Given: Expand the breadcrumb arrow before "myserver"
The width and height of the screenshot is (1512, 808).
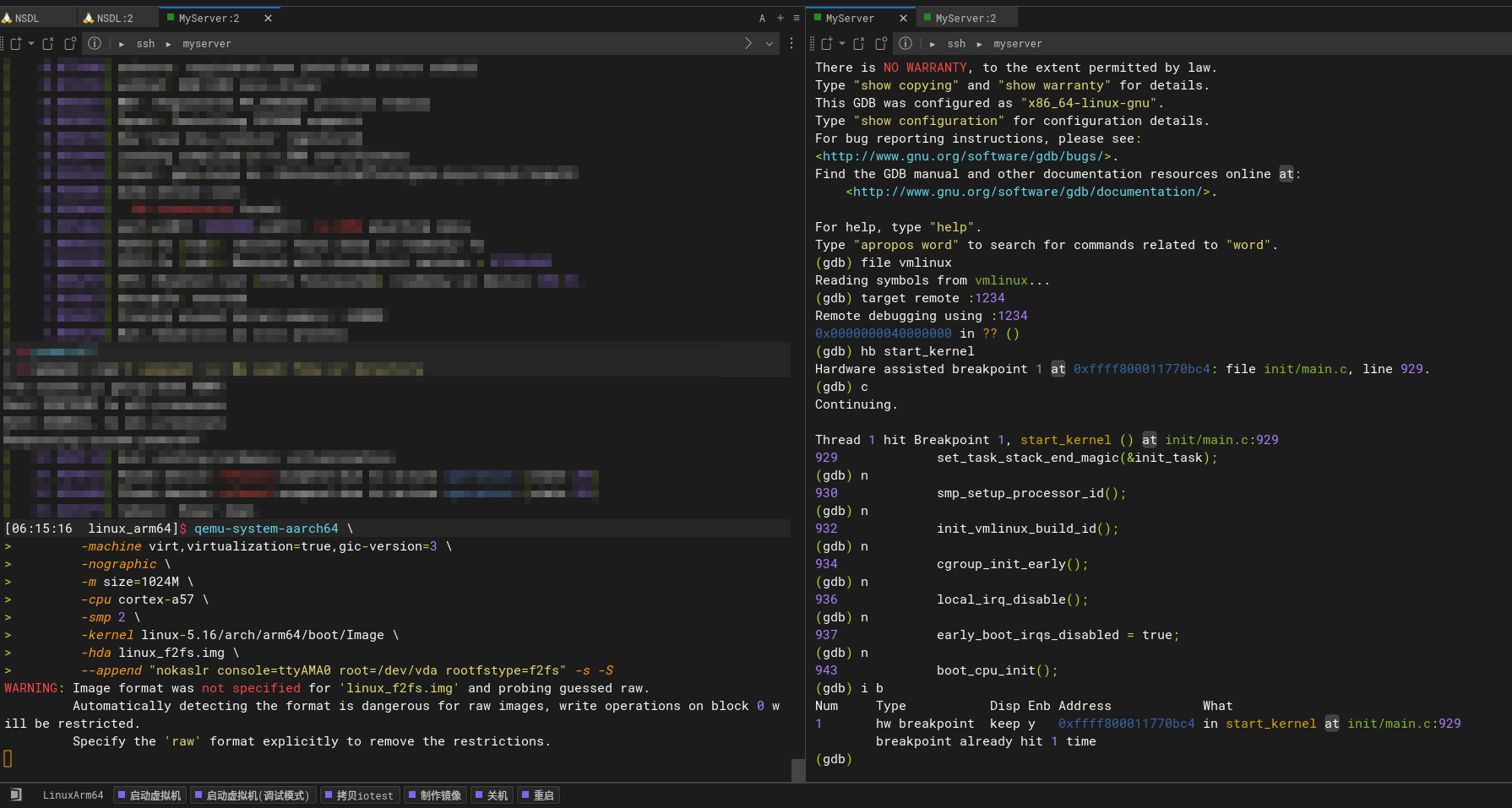Looking at the screenshot, I should (169, 43).
